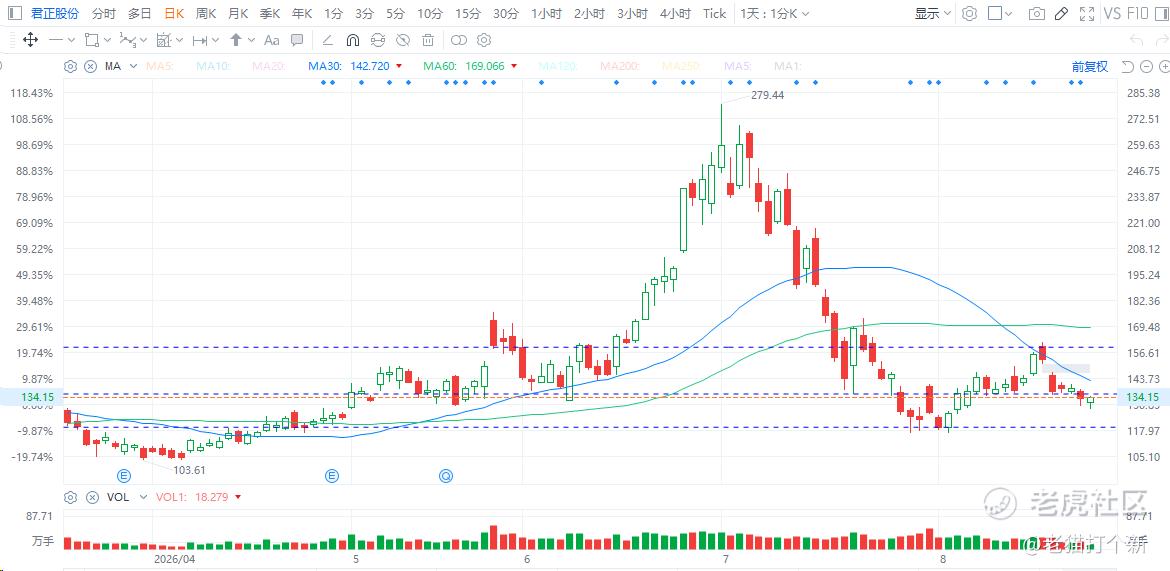This screenshot has height=571, width=1170.
Task: Select the line drawing tool
Action: click(56, 40)
